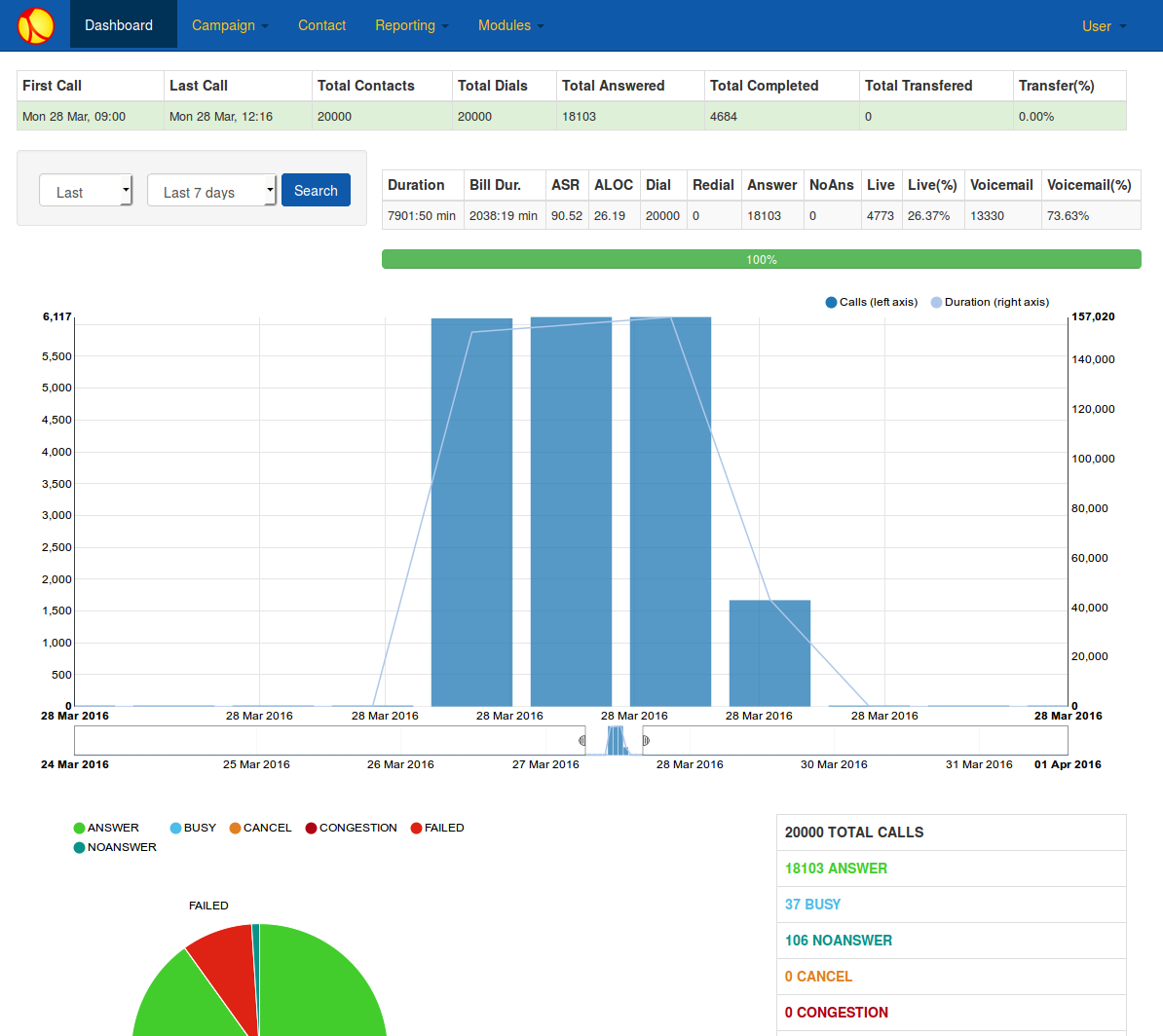The width and height of the screenshot is (1163, 1036).
Task: Click the Duration value 7901:50 min
Action: (422, 216)
